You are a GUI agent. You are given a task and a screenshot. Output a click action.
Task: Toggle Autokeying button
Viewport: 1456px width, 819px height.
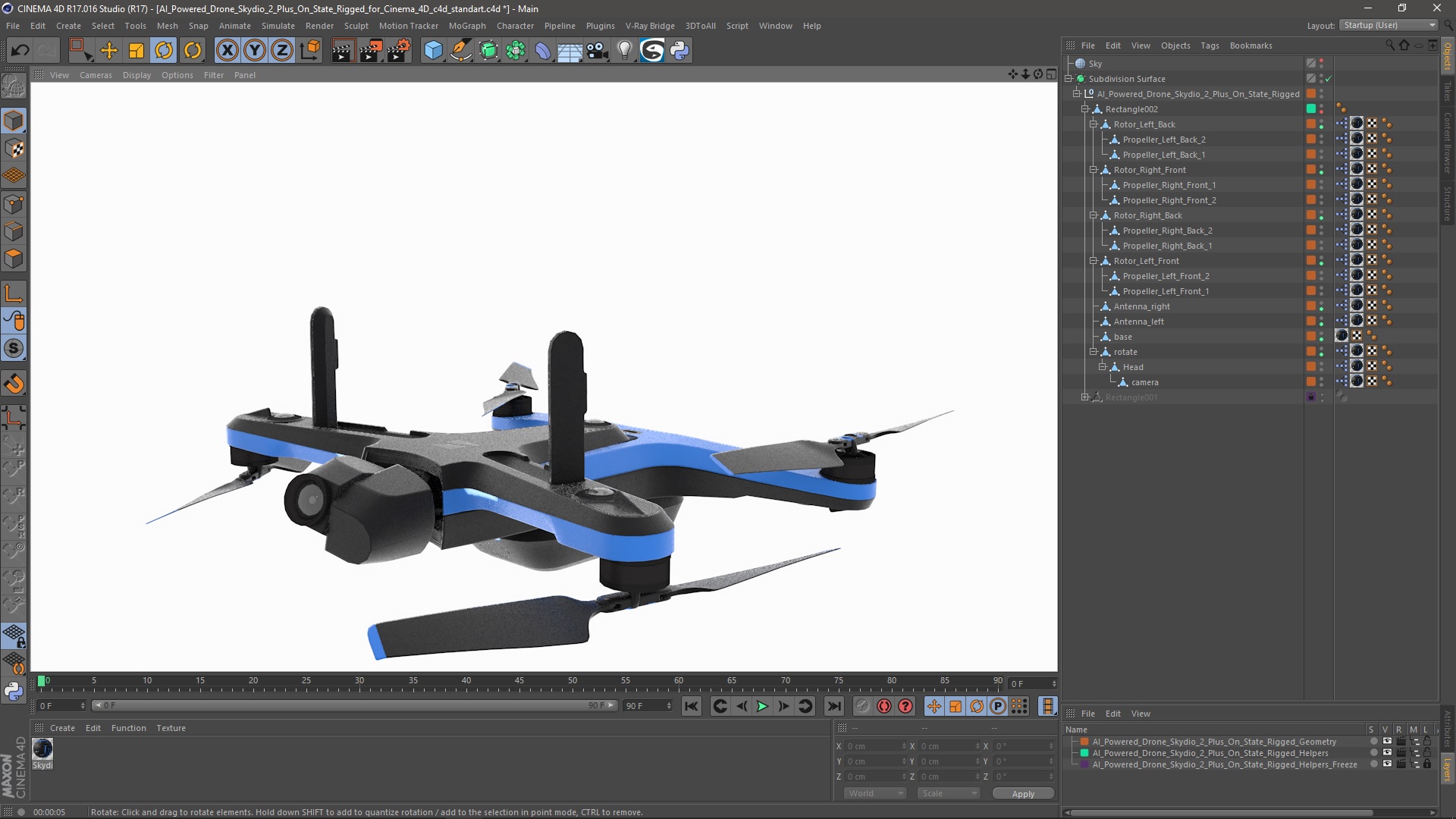point(884,707)
